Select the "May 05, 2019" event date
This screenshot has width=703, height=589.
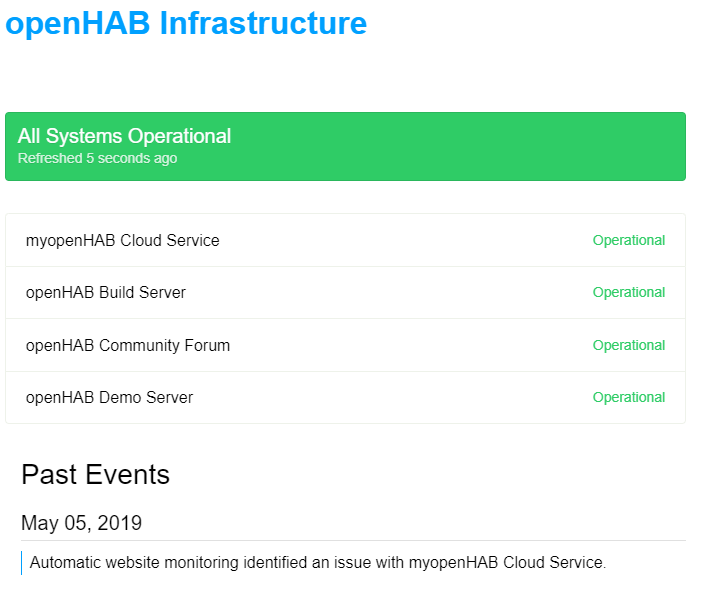click(81, 522)
